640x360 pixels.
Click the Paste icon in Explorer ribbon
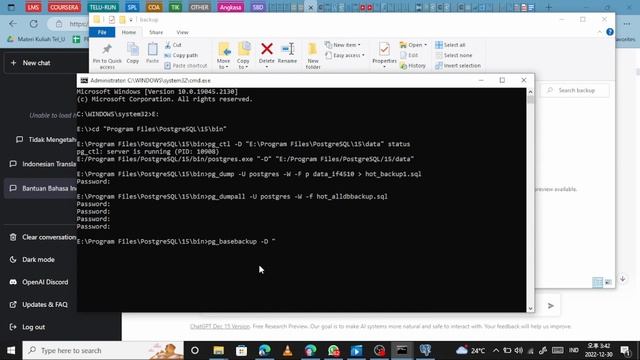(152, 53)
